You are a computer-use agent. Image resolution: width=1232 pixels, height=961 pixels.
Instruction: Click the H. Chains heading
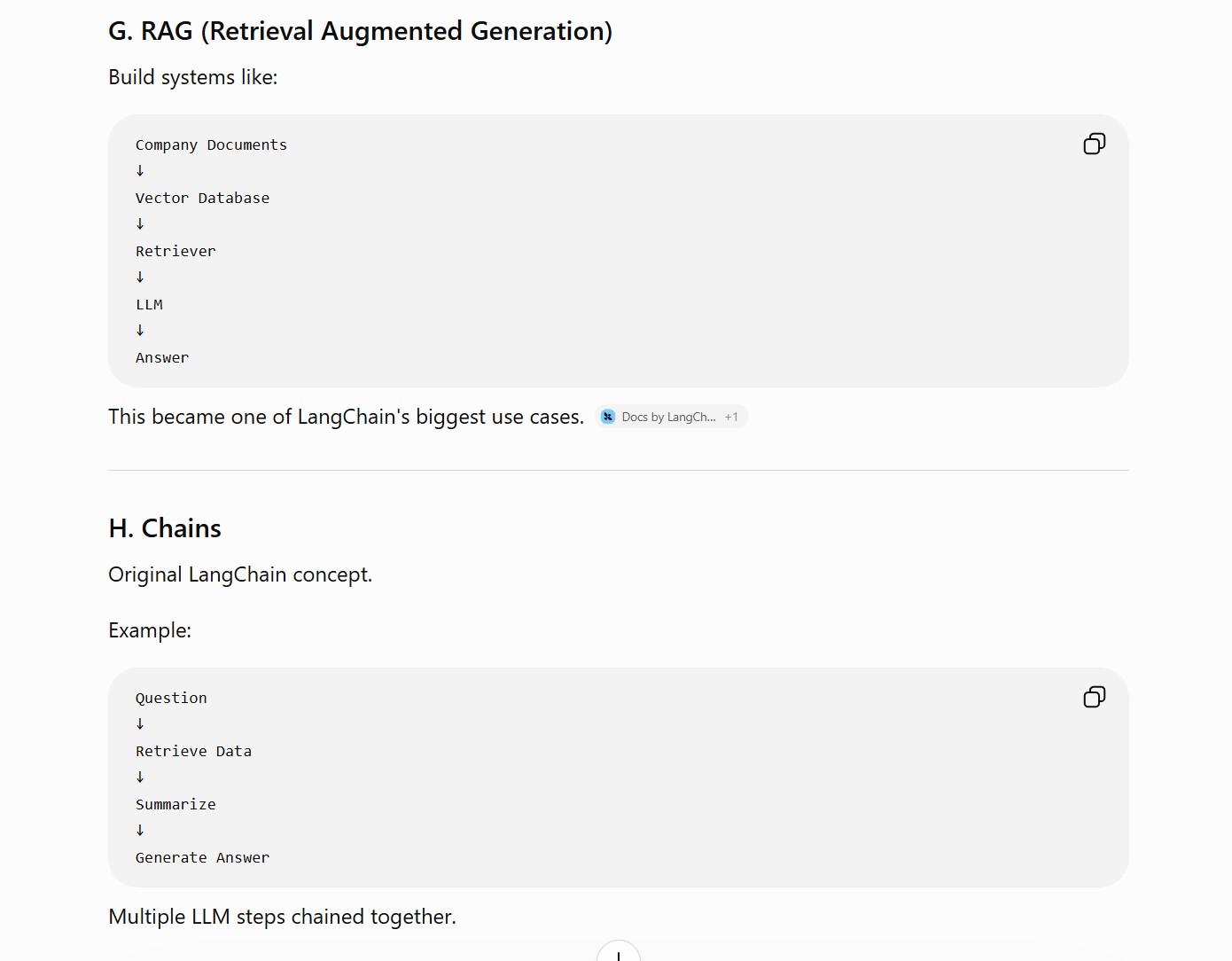(165, 528)
